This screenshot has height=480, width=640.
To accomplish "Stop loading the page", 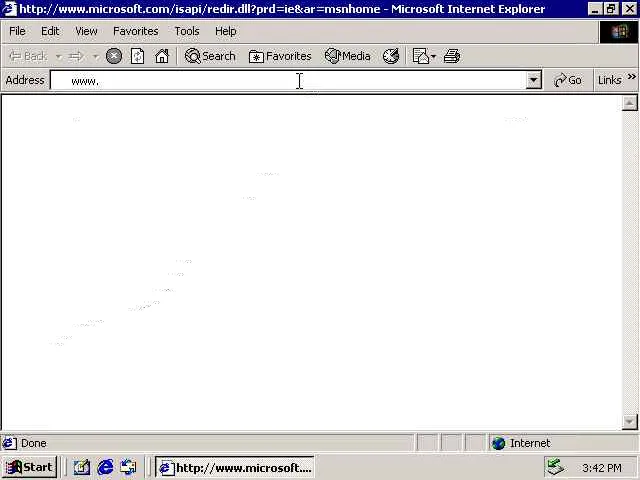I will pos(114,56).
